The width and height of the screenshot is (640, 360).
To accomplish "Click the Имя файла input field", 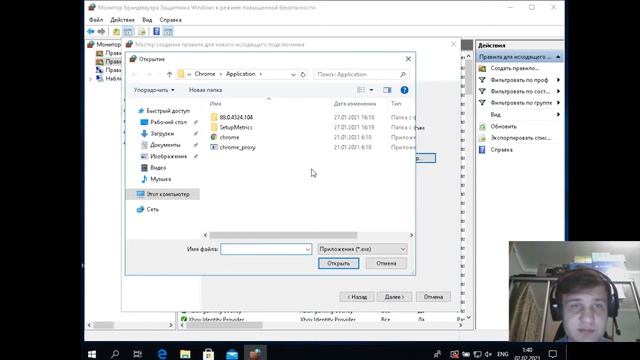I will (x=266, y=249).
